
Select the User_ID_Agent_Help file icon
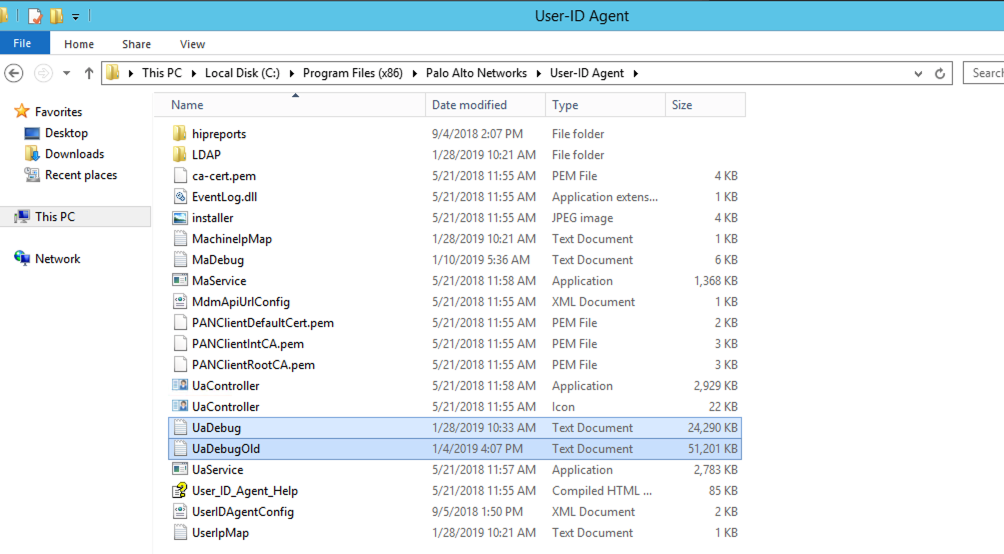click(x=180, y=491)
